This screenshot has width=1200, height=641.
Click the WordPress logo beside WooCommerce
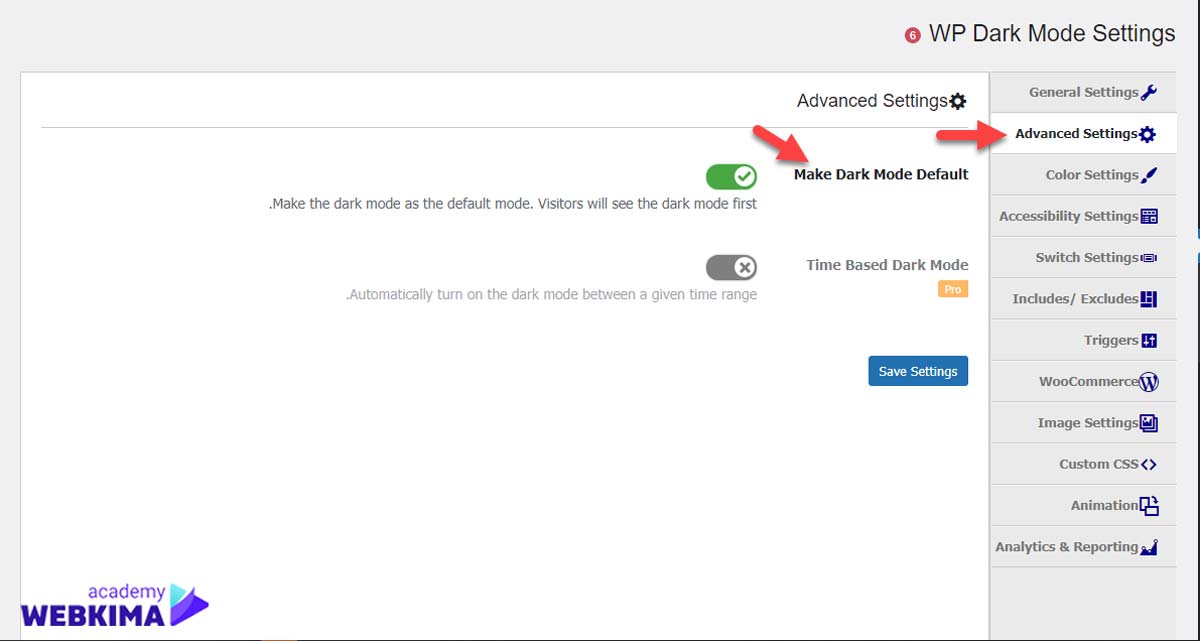[x=1149, y=382]
